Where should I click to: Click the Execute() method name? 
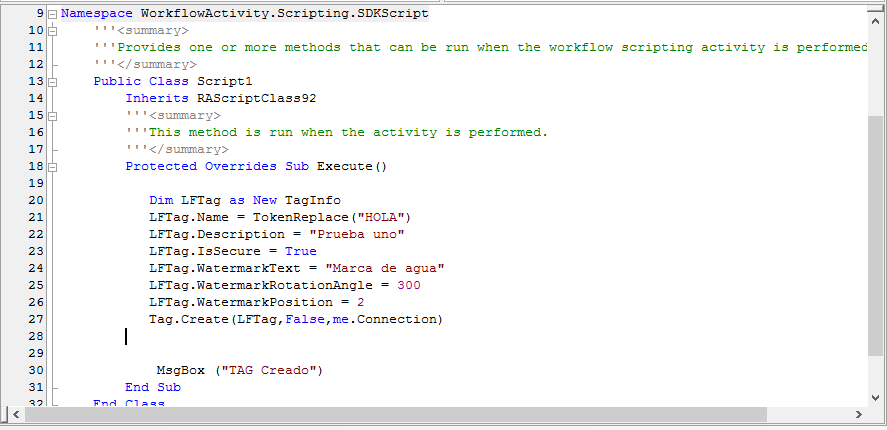pyautogui.click(x=352, y=166)
